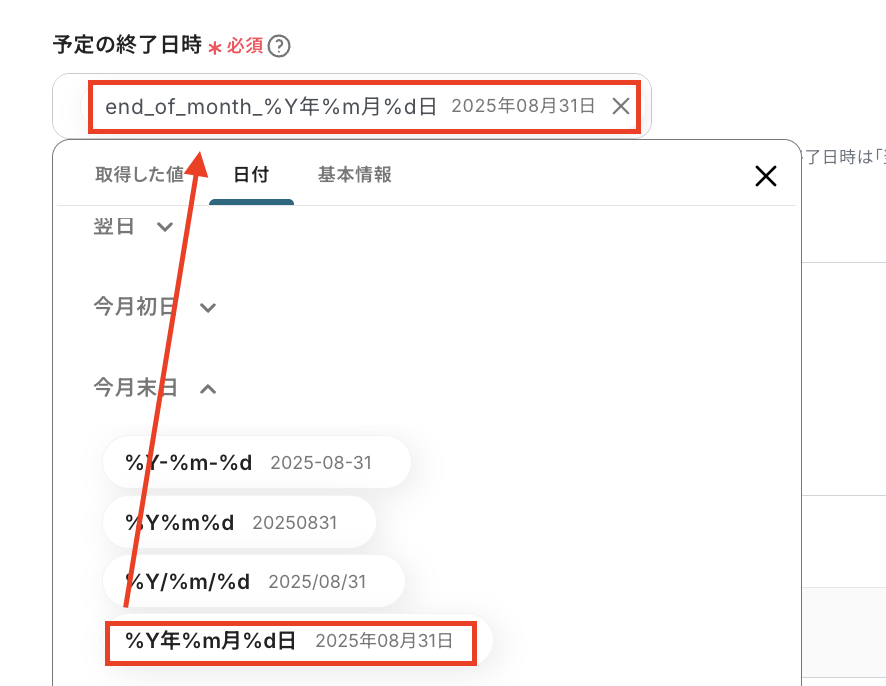Click the 予定の終了日時 field label
This screenshot has width=886, height=686.
[x=127, y=45]
